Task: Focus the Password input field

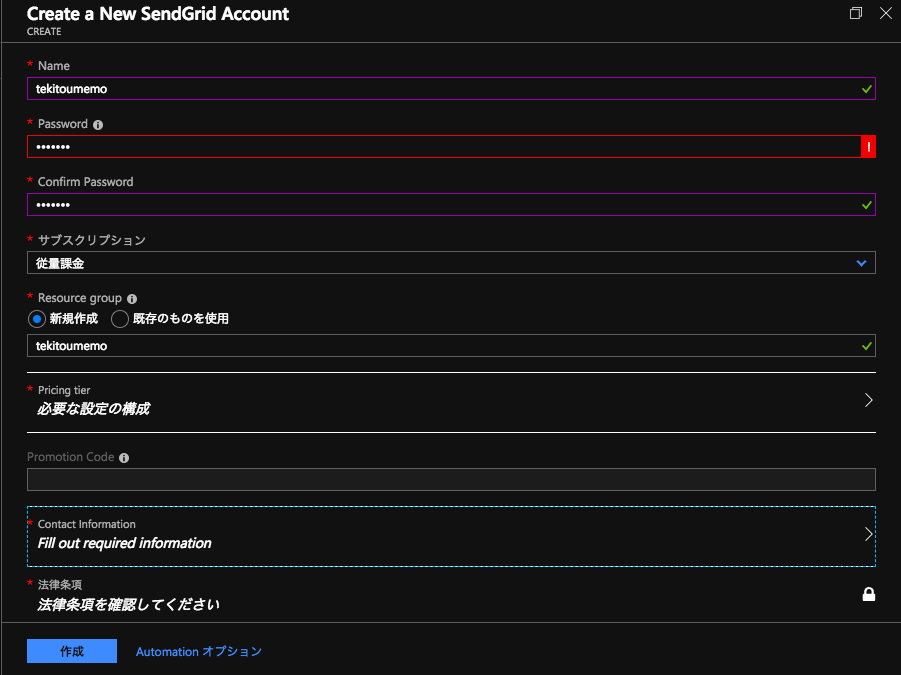Action: (444, 147)
